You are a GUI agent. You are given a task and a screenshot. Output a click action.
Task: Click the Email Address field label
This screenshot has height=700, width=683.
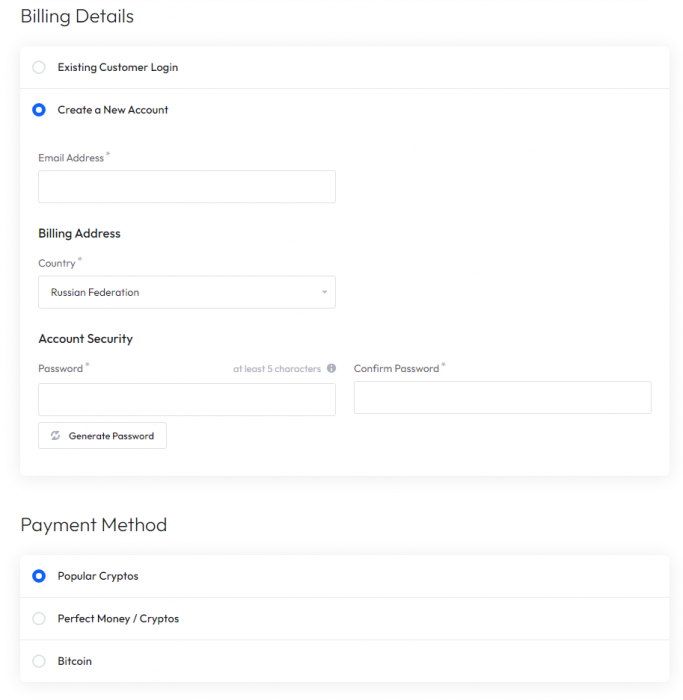(71, 158)
